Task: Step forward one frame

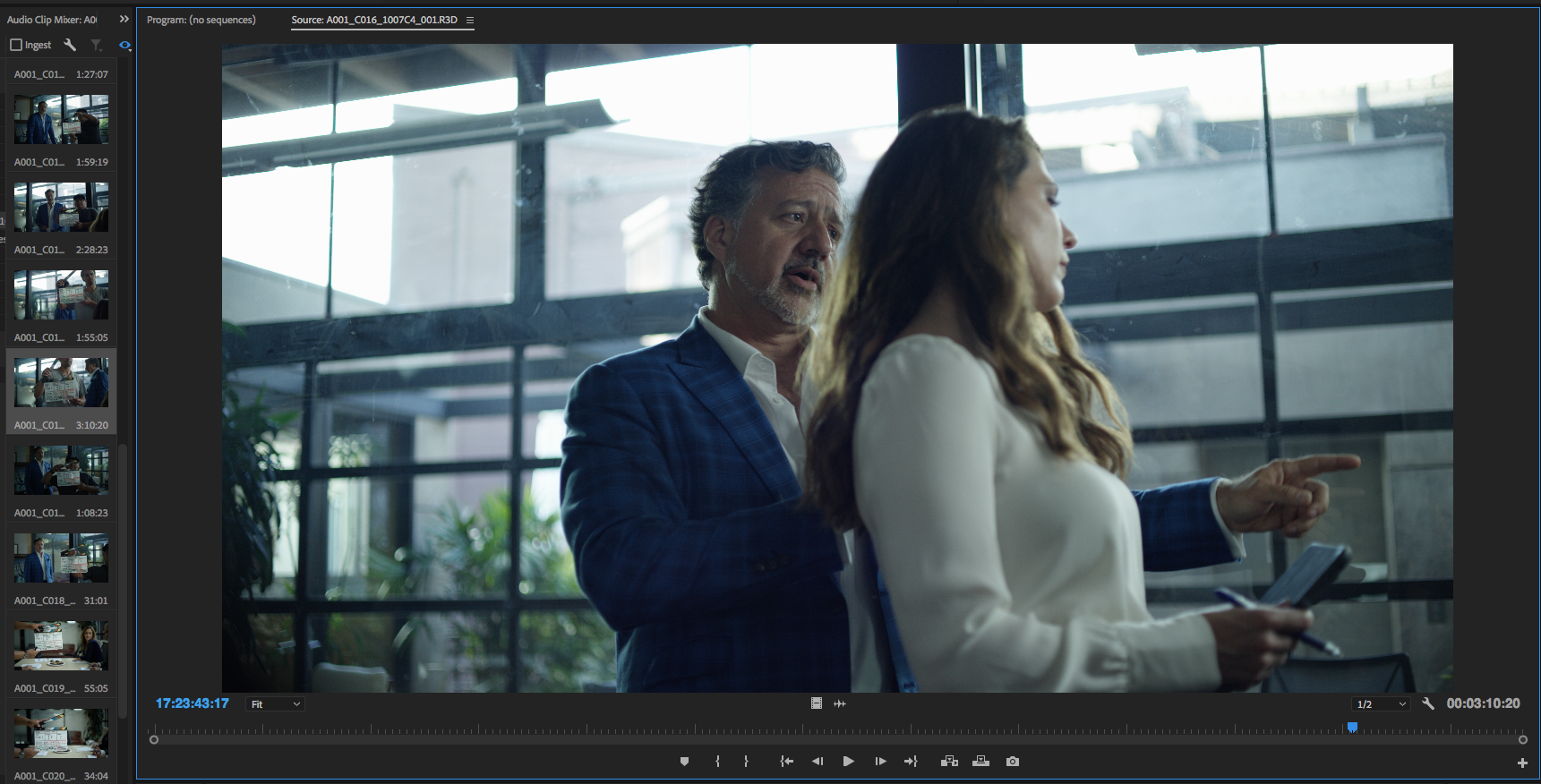Action: coord(880,762)
